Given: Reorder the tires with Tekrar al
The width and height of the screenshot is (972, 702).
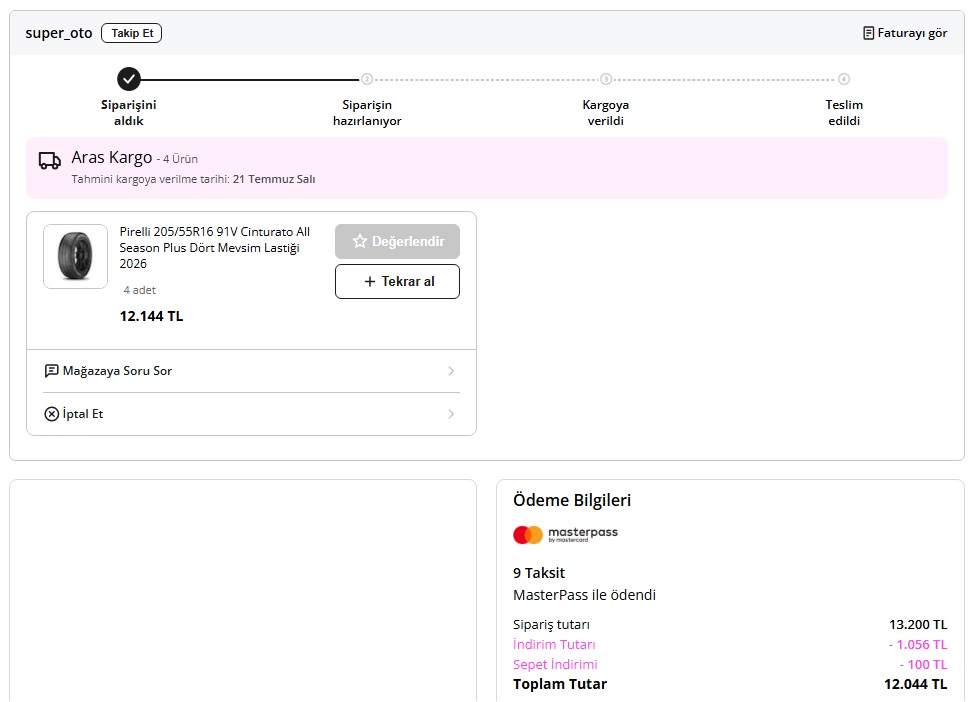Looking at the screenshot, I should (x=397, y=282).
